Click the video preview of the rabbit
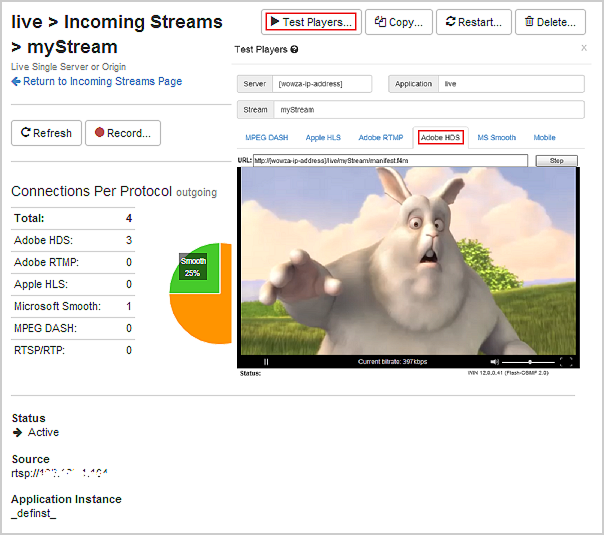 [408, 261]
